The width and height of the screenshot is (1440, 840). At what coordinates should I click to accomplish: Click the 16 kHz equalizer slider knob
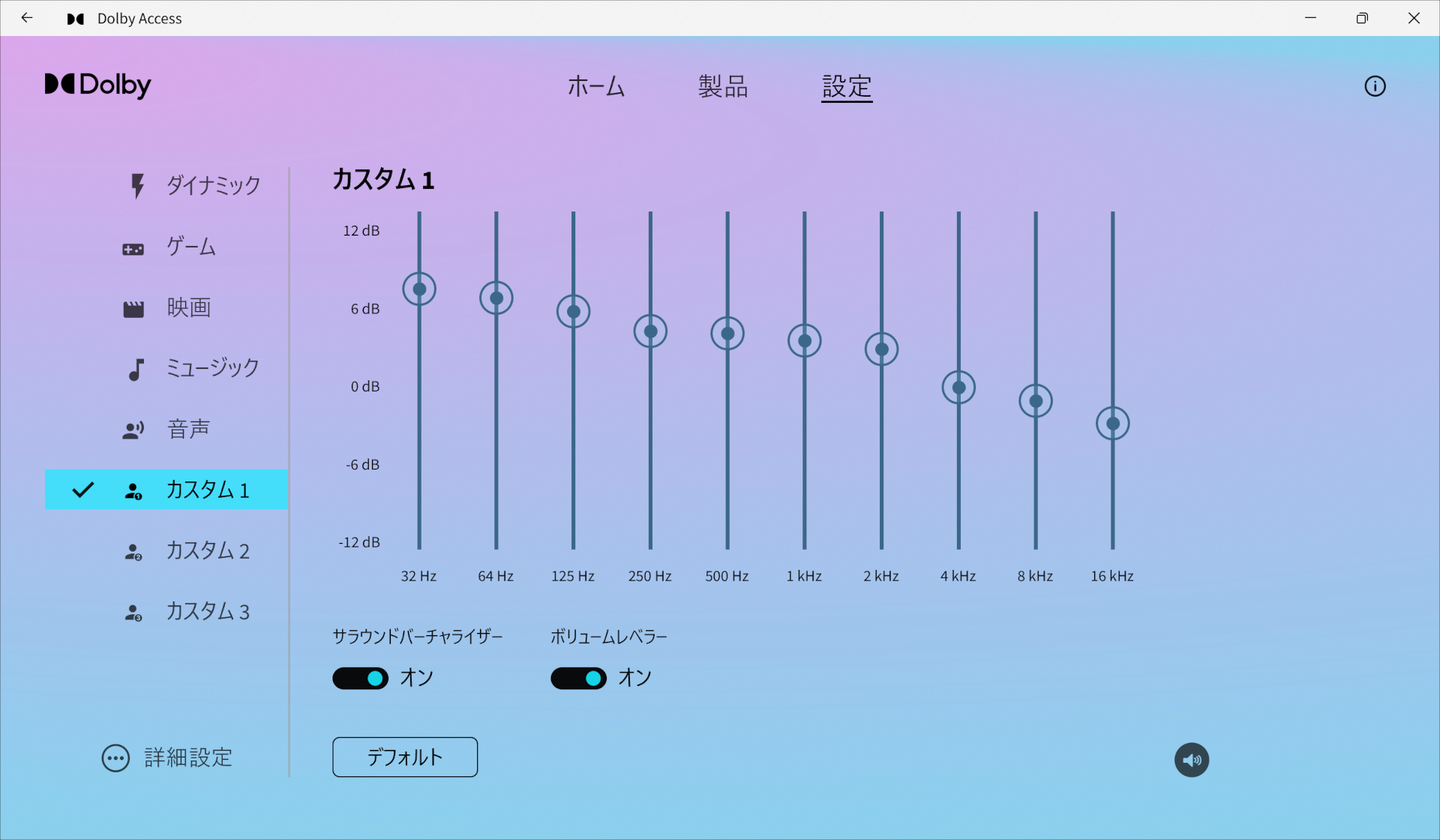[1112, 424]
